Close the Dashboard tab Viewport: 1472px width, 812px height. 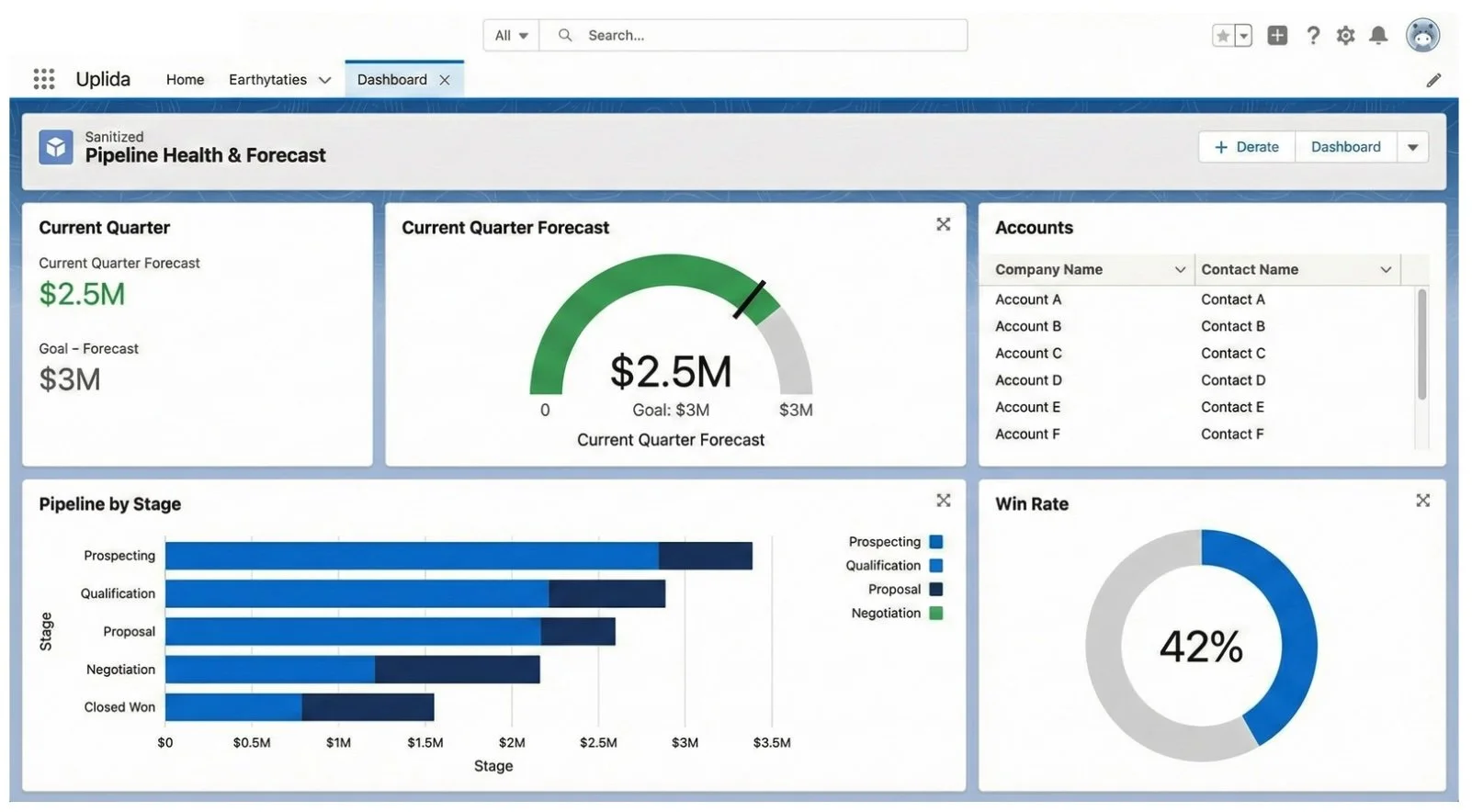pos(445,80)
